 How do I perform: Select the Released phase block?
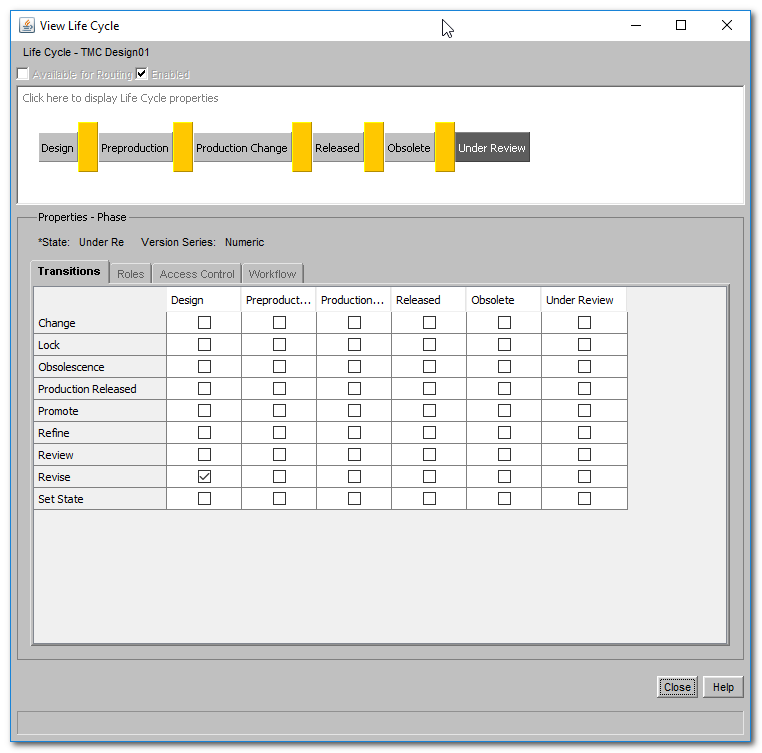tap(337, 148)
